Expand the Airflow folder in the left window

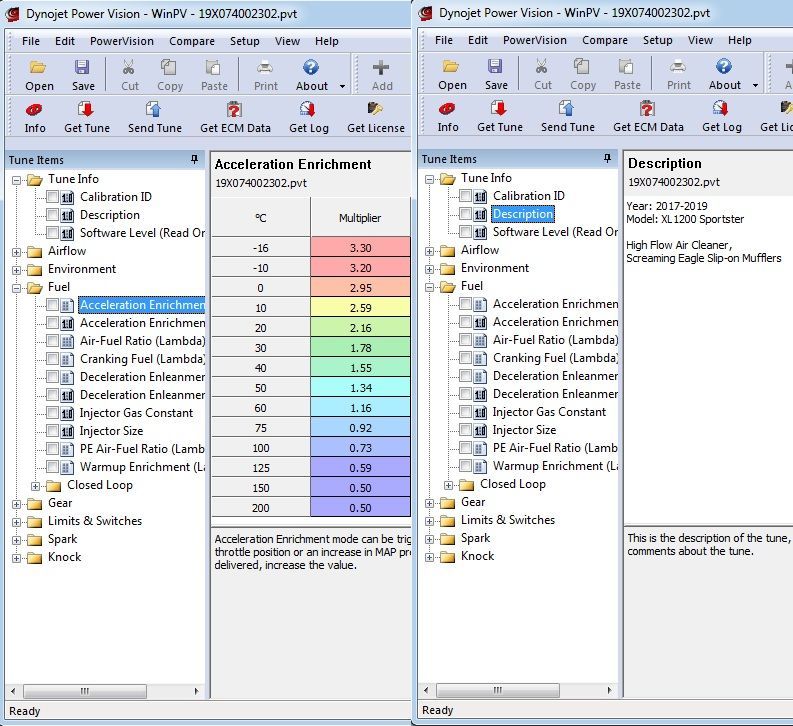pyautogui.click(x=17, y=251)
